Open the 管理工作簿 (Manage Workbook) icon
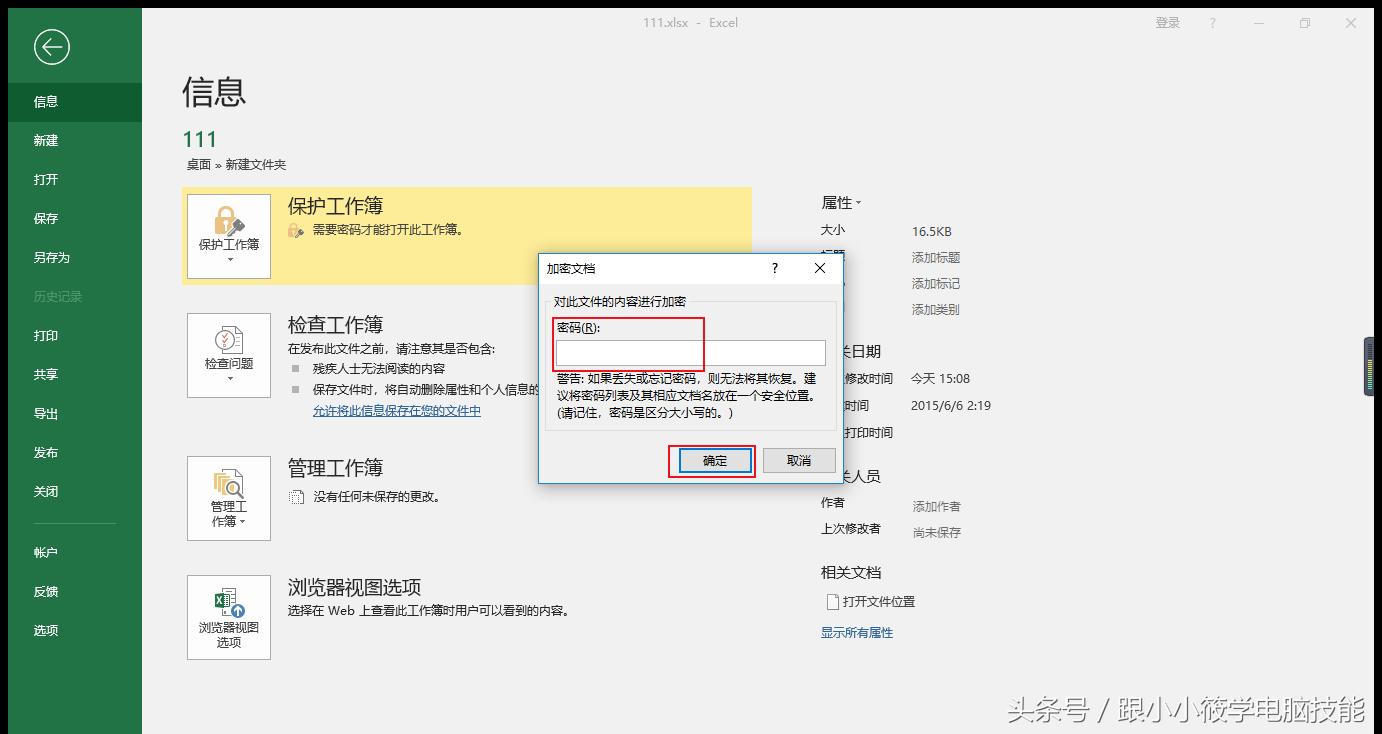 (x=228, y=492)
